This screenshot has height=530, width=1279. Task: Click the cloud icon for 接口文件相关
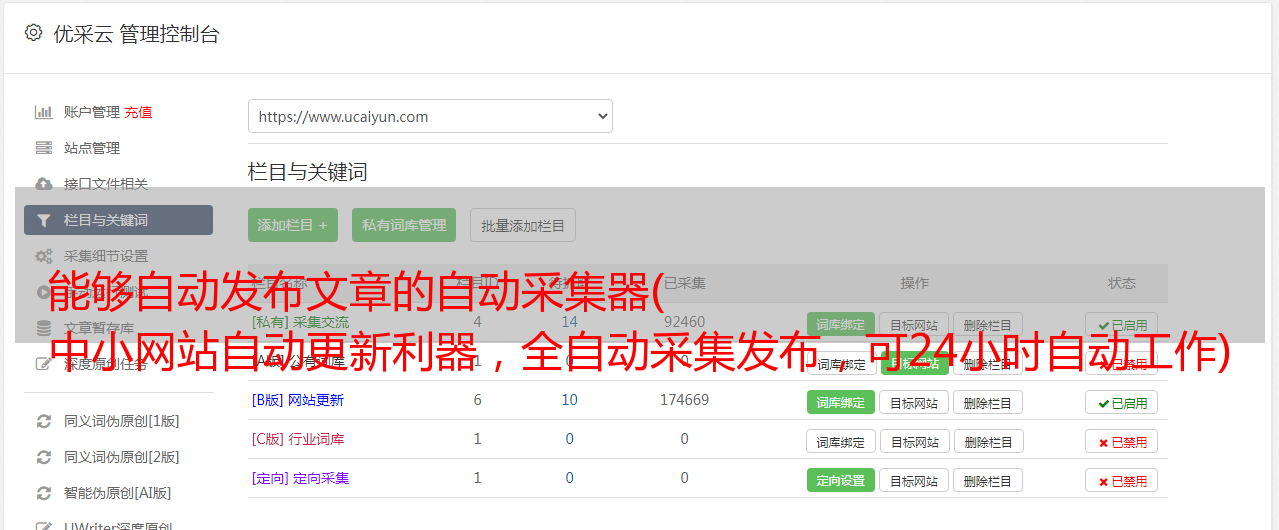pyautogui.click(x=43, y=184)
